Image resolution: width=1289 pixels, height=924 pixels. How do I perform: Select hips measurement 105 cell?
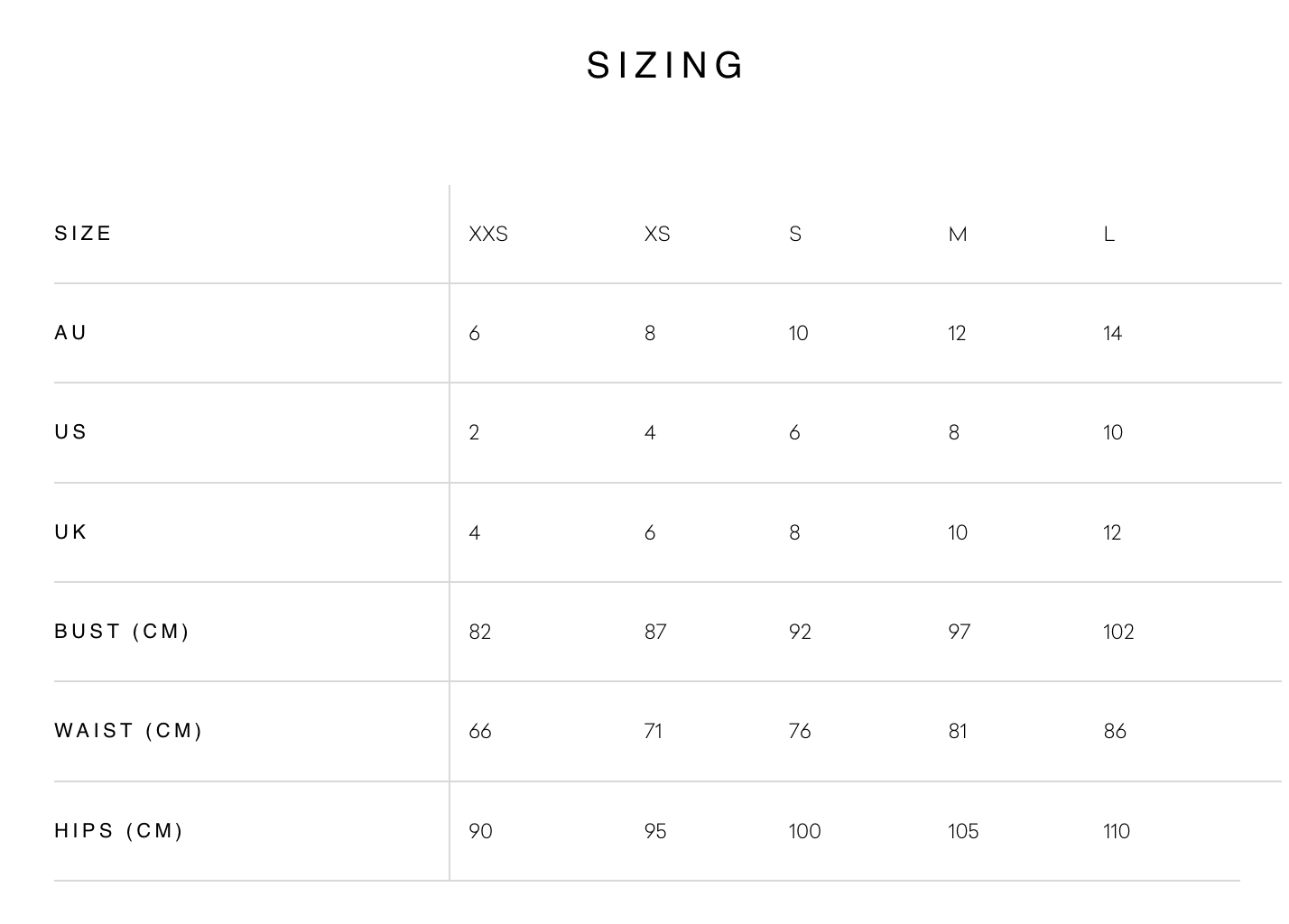(963, 831)
